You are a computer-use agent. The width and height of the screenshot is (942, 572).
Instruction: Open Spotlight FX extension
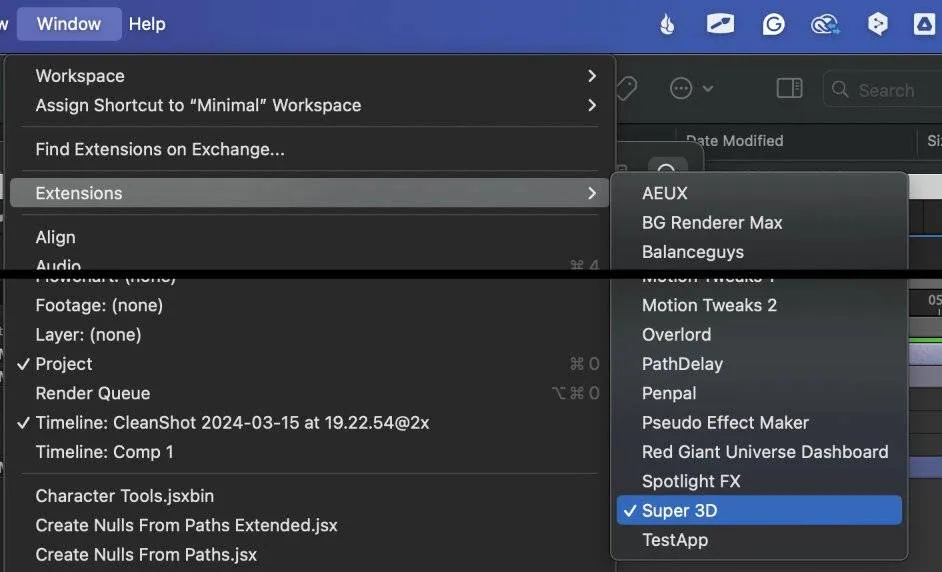click(x=759, y=481)
